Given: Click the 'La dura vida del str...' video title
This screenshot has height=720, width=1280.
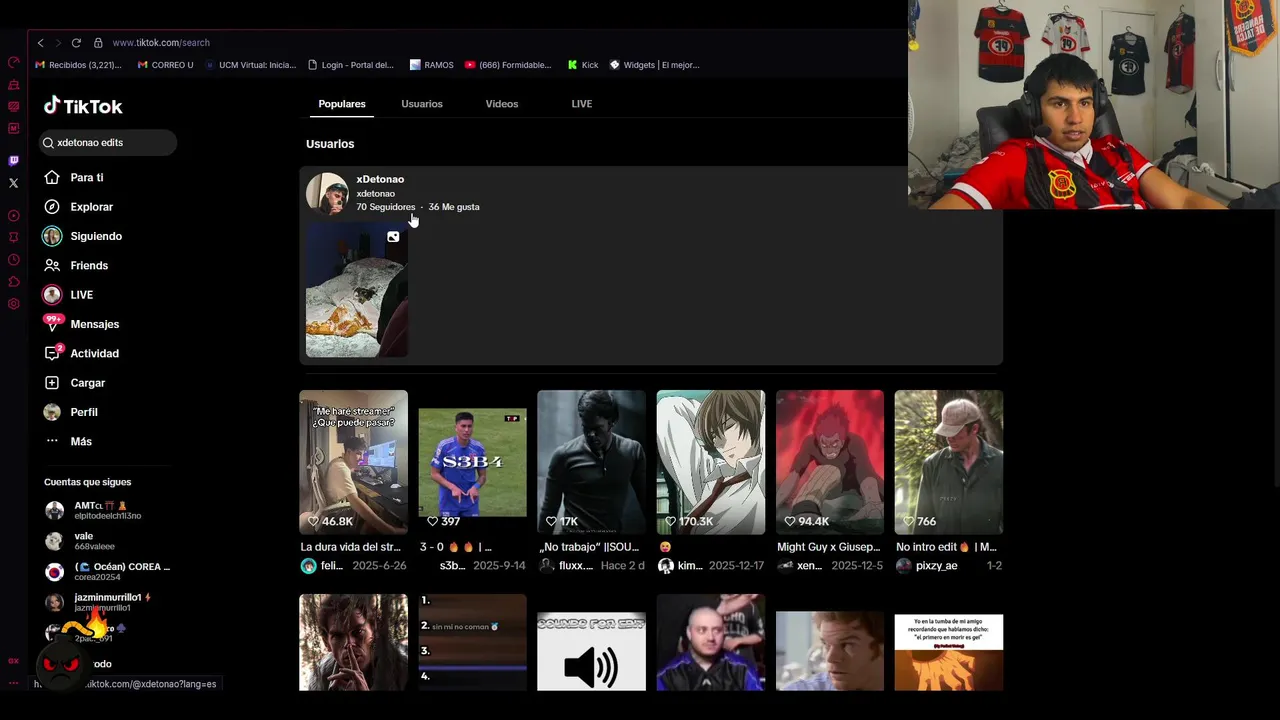Looking at the screenshot, I should click(x=350, y=547).
